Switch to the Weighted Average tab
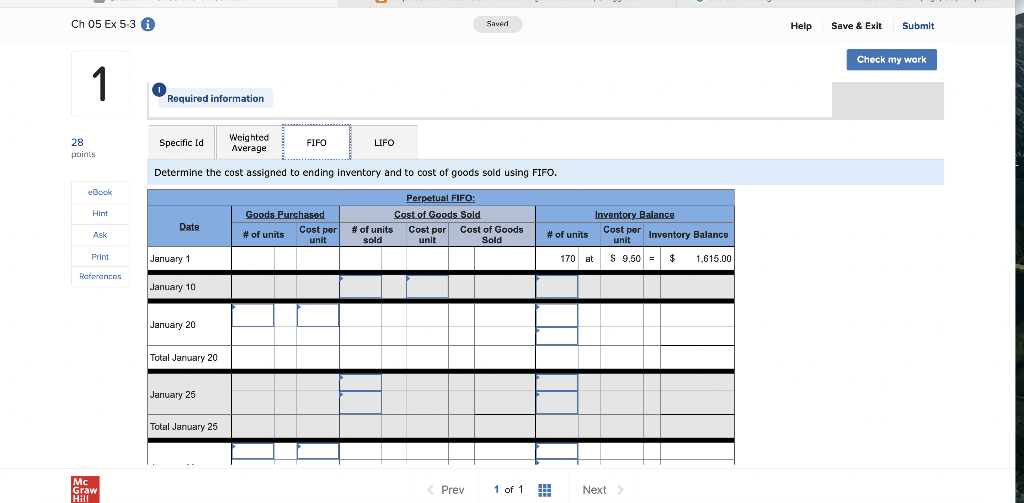The width and height of the screenshot is (1024, 503). point(249,142)
